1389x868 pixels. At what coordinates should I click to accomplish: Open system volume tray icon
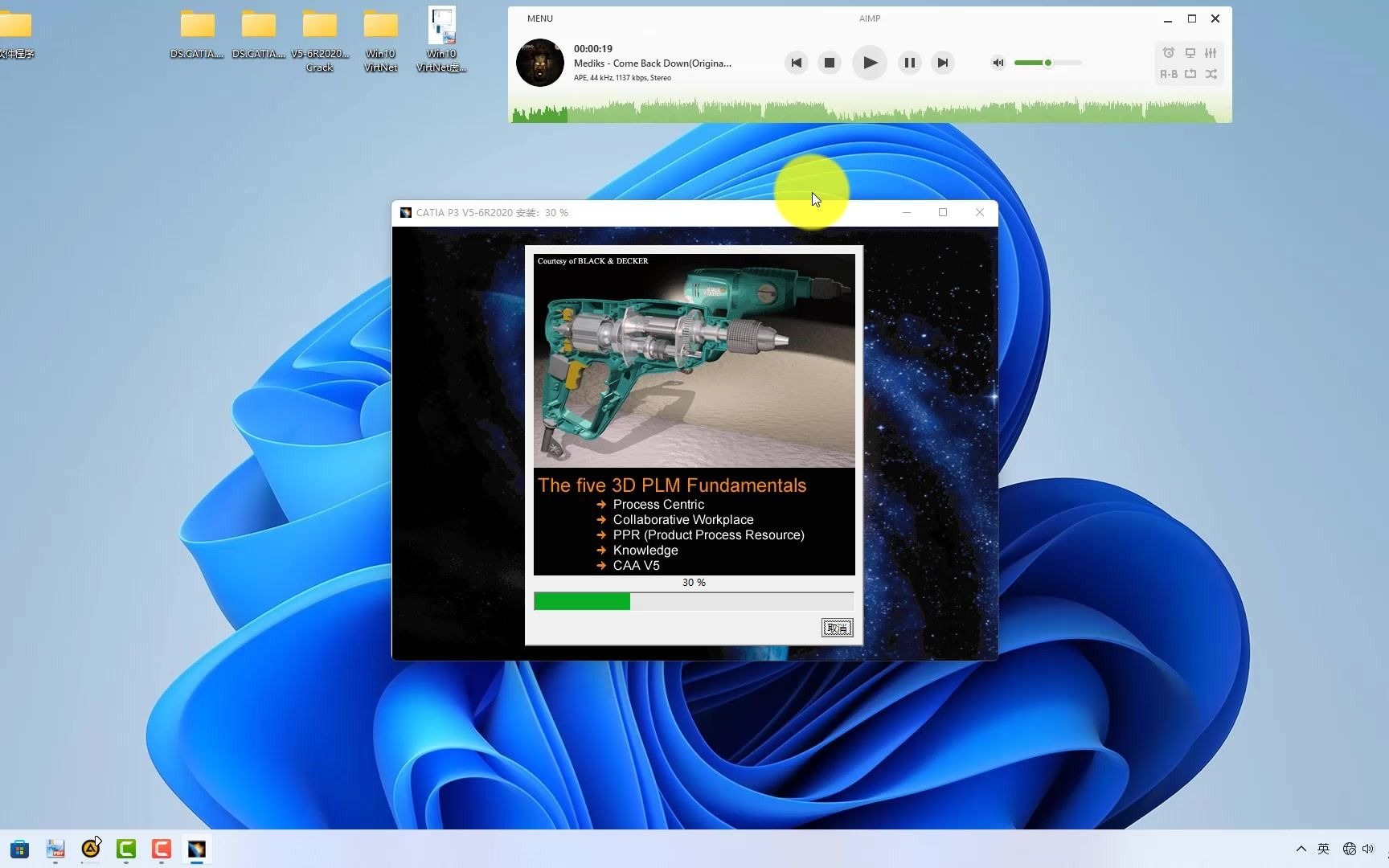[1368, 849]
